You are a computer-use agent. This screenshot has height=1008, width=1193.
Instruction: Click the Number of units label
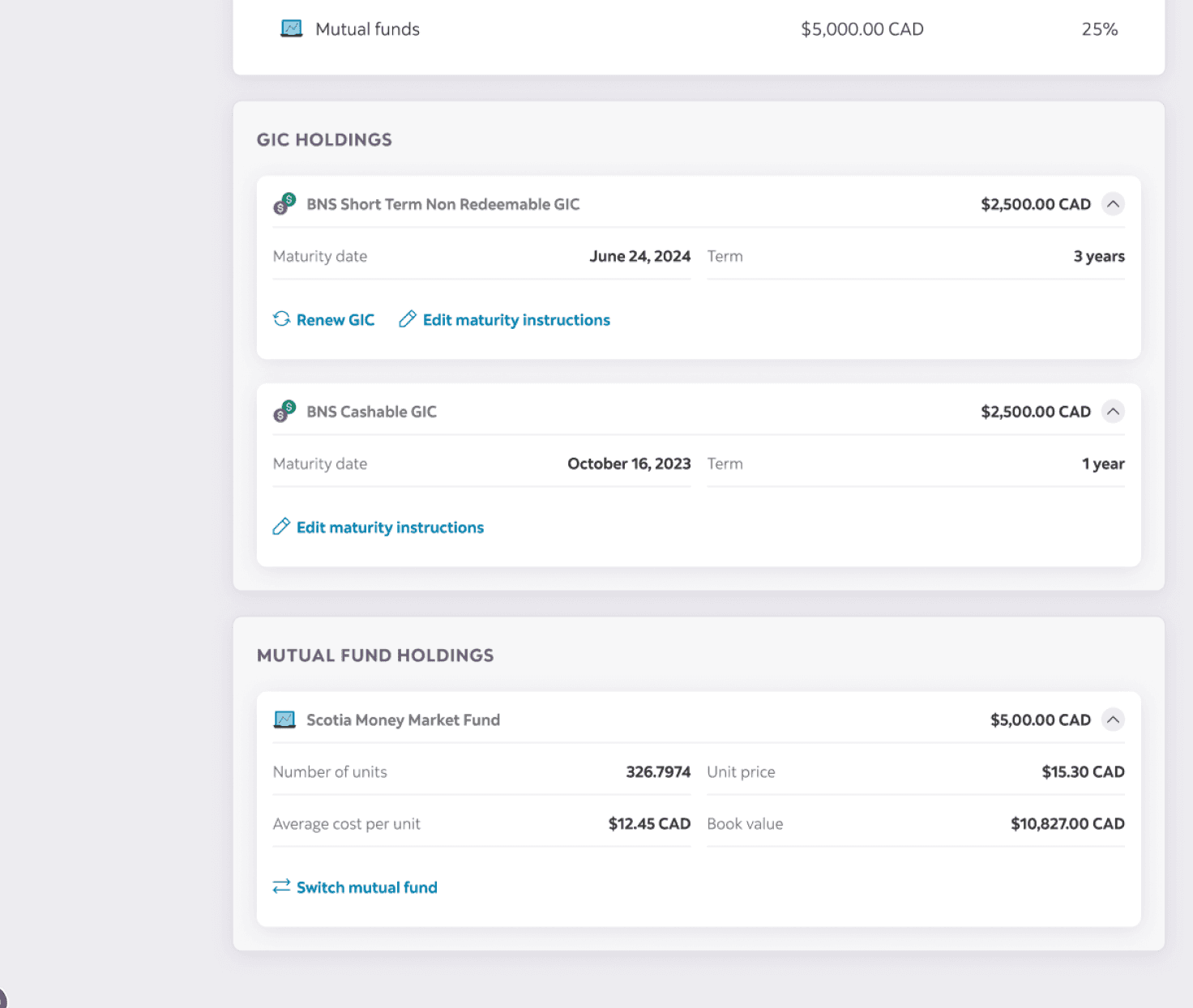[330, 771]
